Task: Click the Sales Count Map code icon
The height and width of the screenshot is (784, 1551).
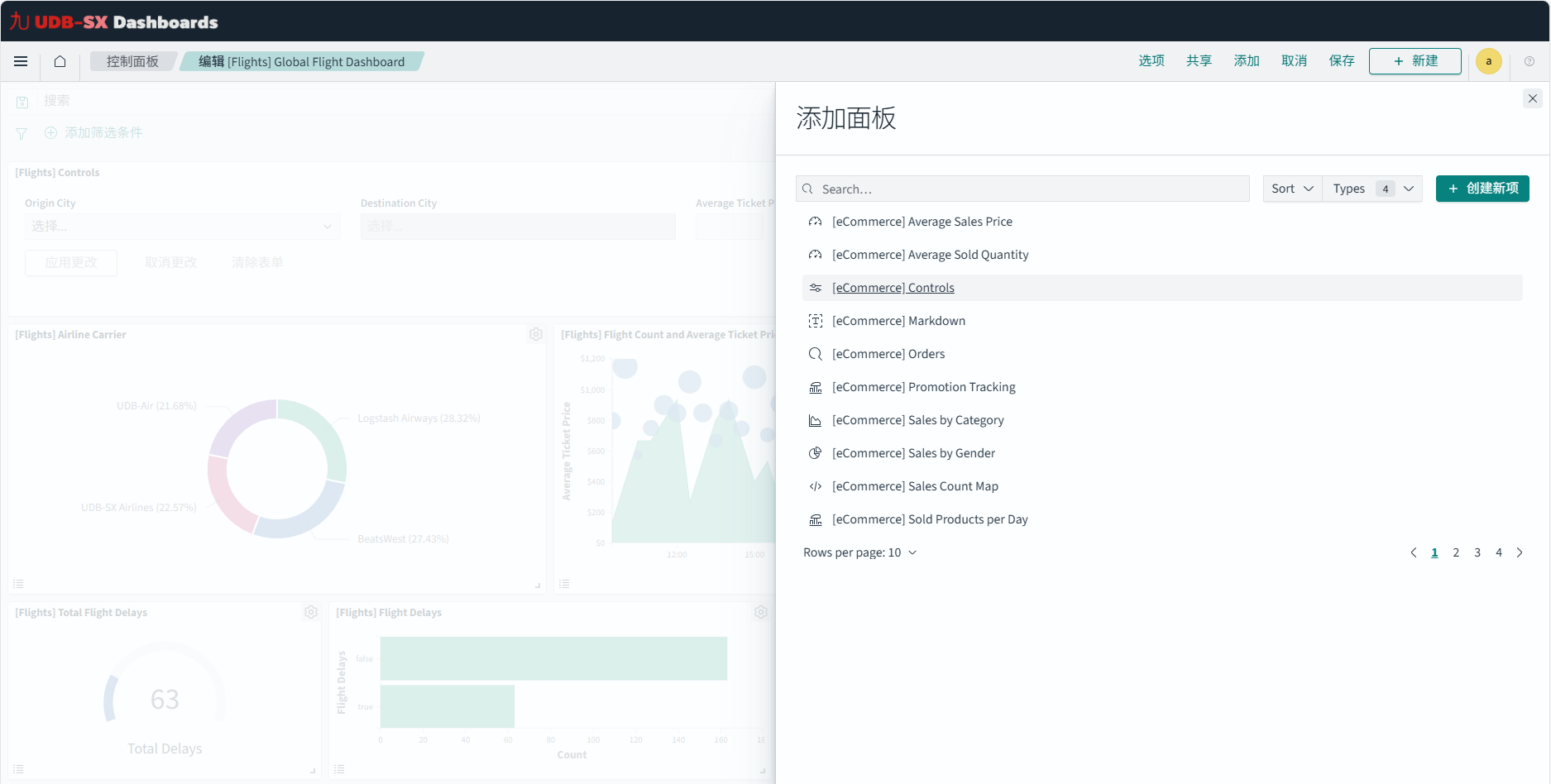Action: pyautogui.click(x=815, y=486)
